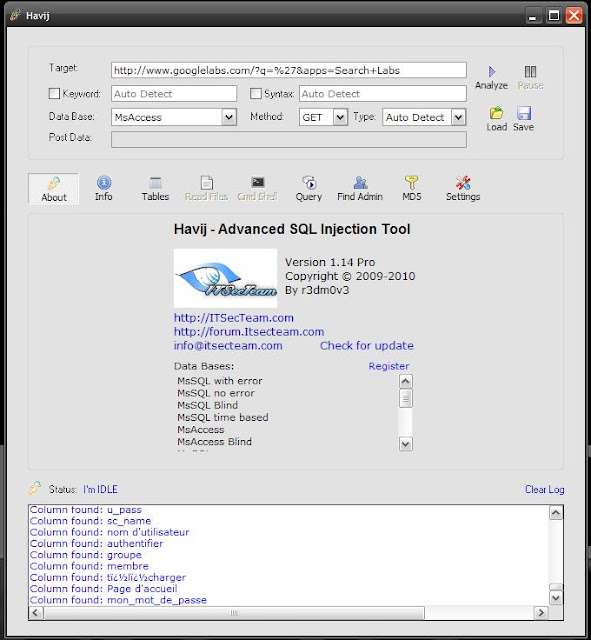This screenshot has width=591, height=640.
Task: Open the Query section icon
Action: 309,182
